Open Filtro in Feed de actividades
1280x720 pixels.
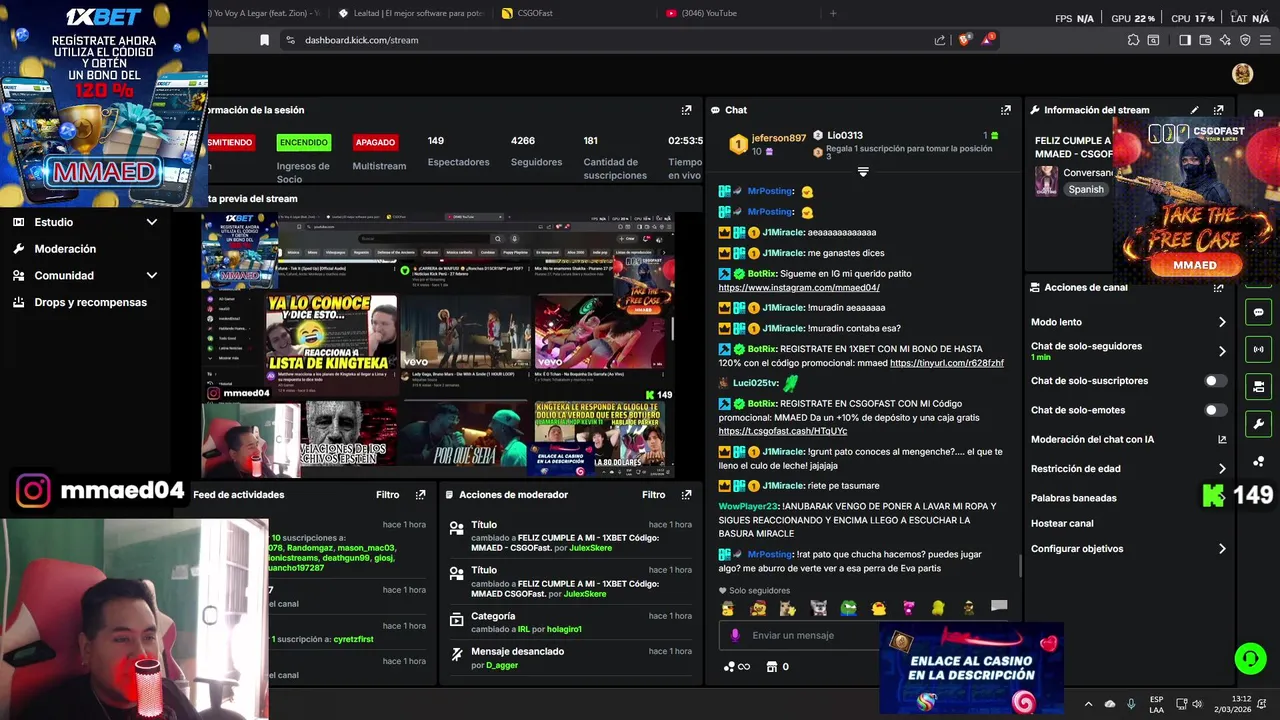(387, 495)
